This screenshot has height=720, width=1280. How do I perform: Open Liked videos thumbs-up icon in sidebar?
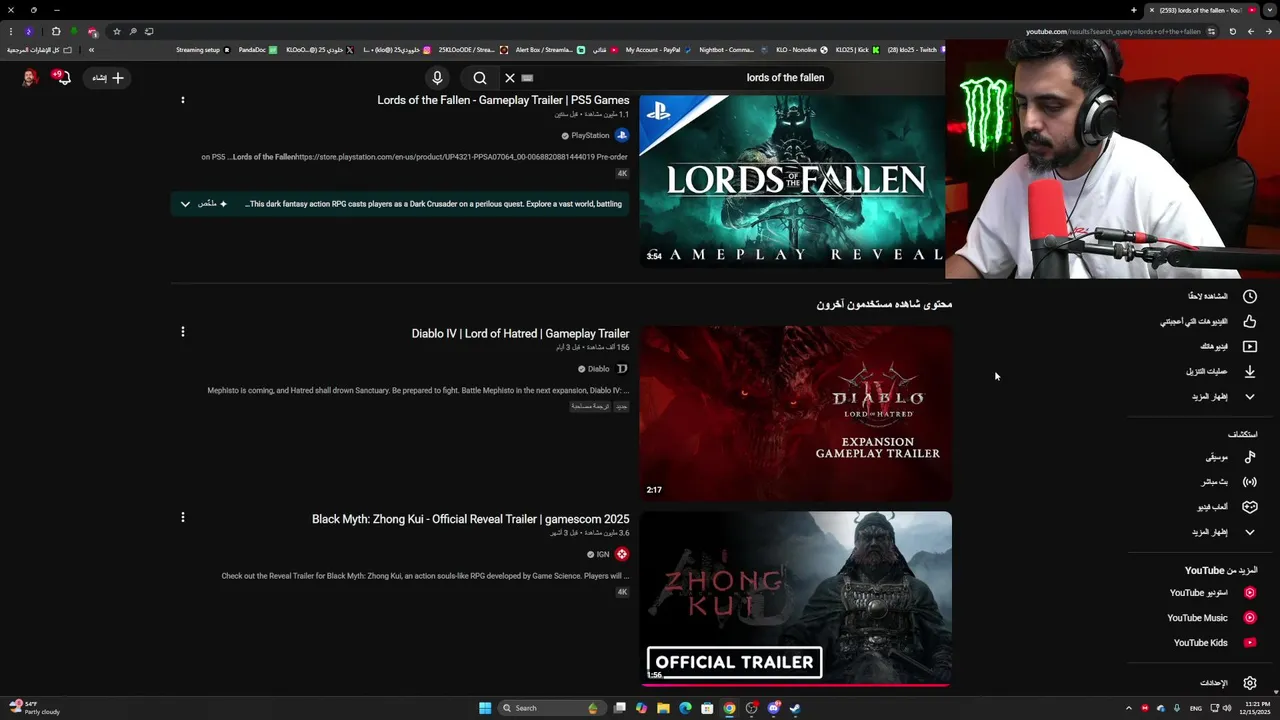(x=1250, y=322)
